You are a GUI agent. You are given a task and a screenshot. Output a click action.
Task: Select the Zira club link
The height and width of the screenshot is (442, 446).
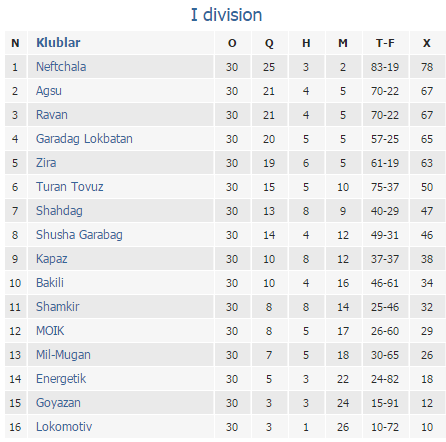tap(46, 163)
